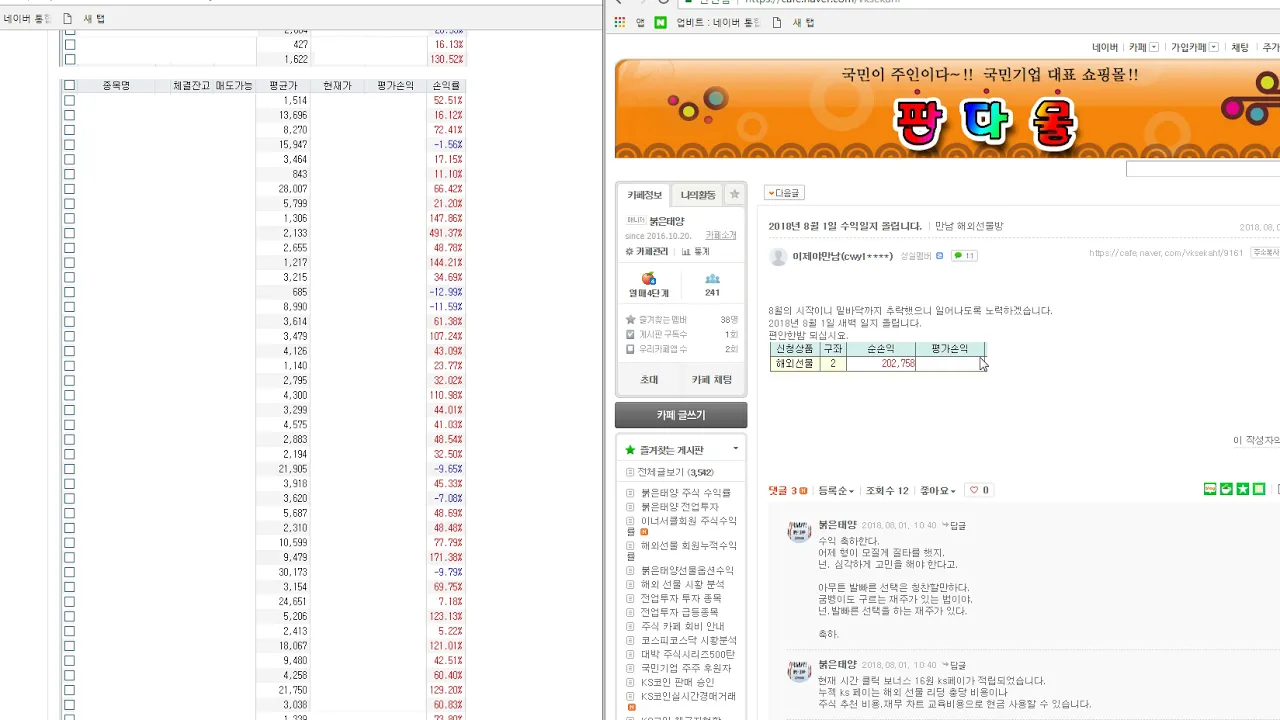1280x720 pixels.
Task: Click the 이제야만남 author profile avatar
Action: [778, 256]
